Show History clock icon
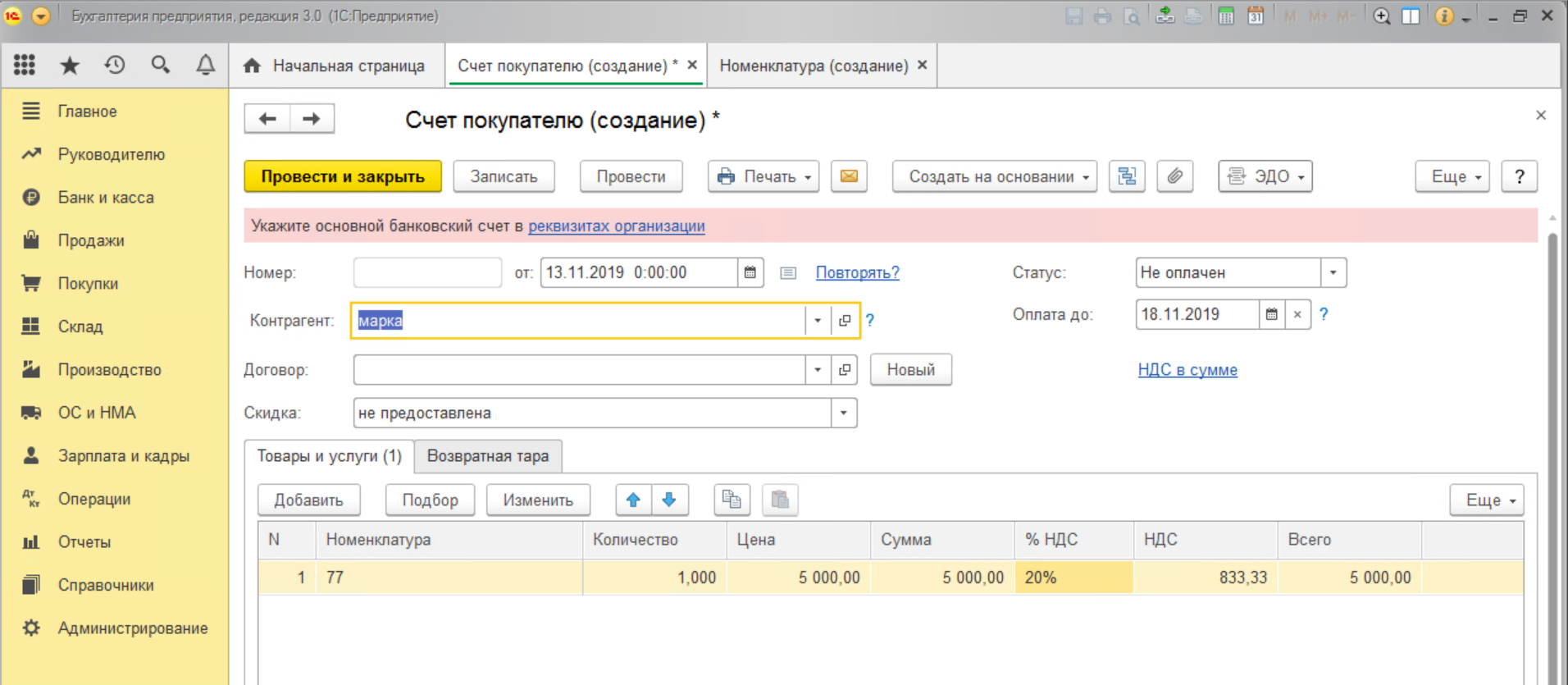The image size is (1568, 685). 115,65
